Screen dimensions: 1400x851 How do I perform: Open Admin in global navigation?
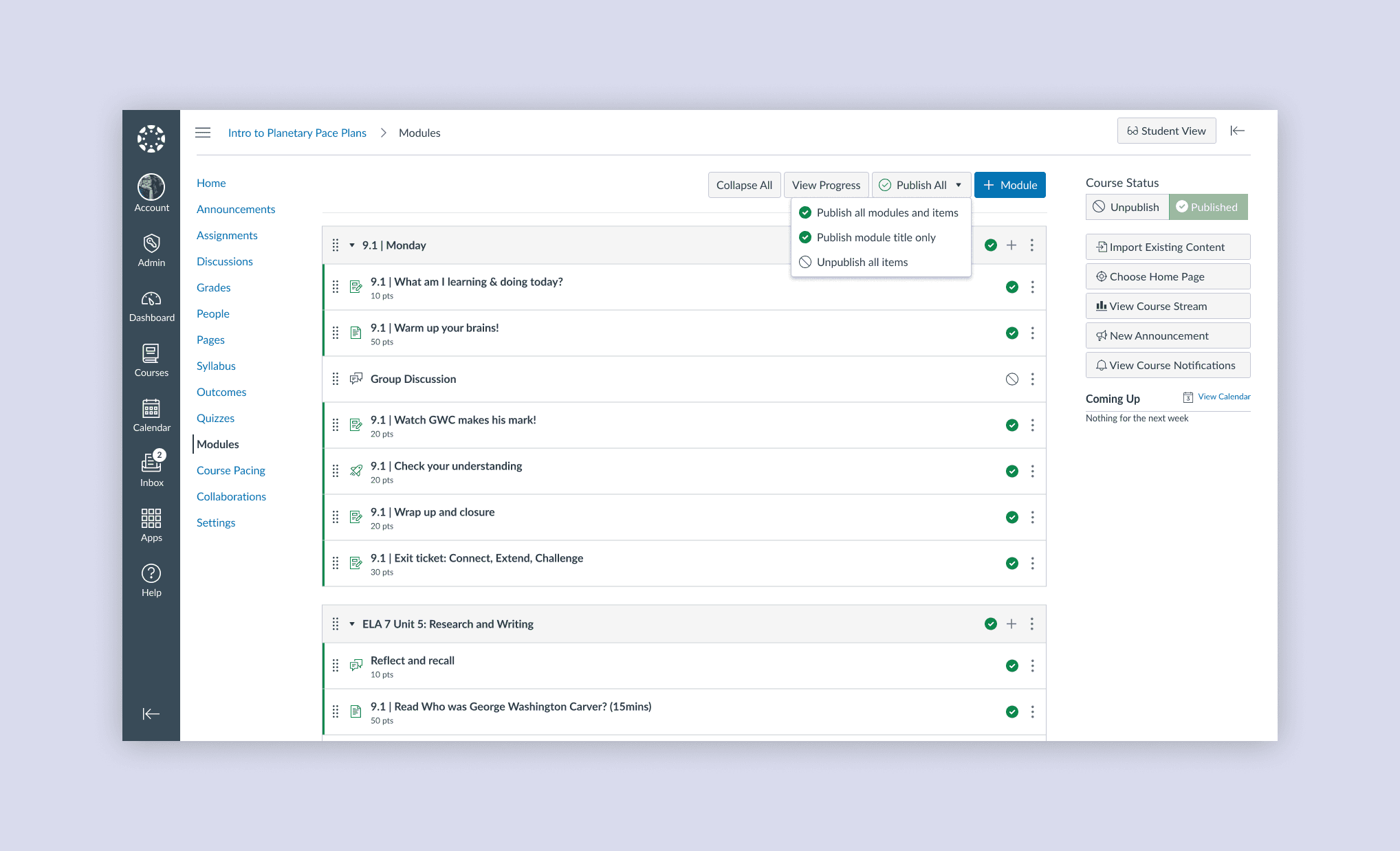coord(151,250)
